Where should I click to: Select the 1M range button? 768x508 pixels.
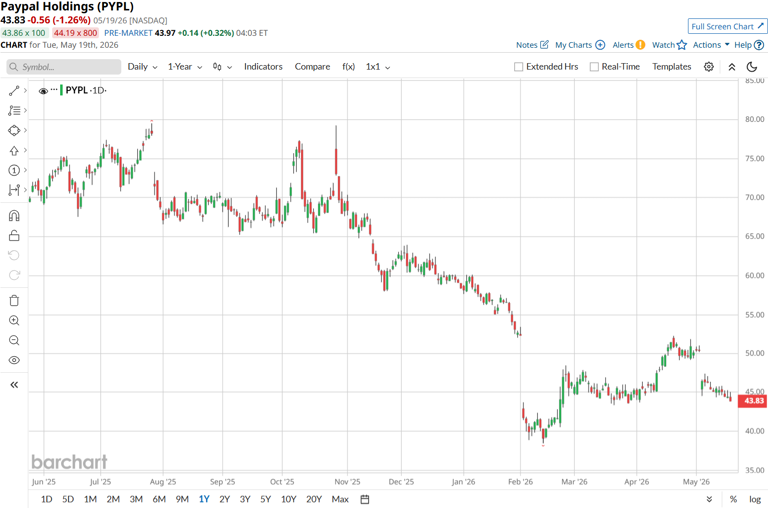[x=90, y=499]
